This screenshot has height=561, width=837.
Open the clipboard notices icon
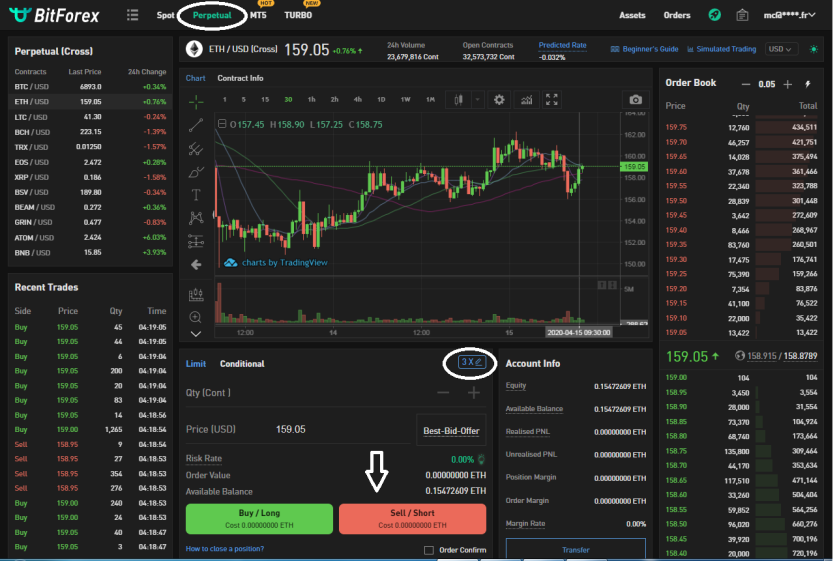742,15
